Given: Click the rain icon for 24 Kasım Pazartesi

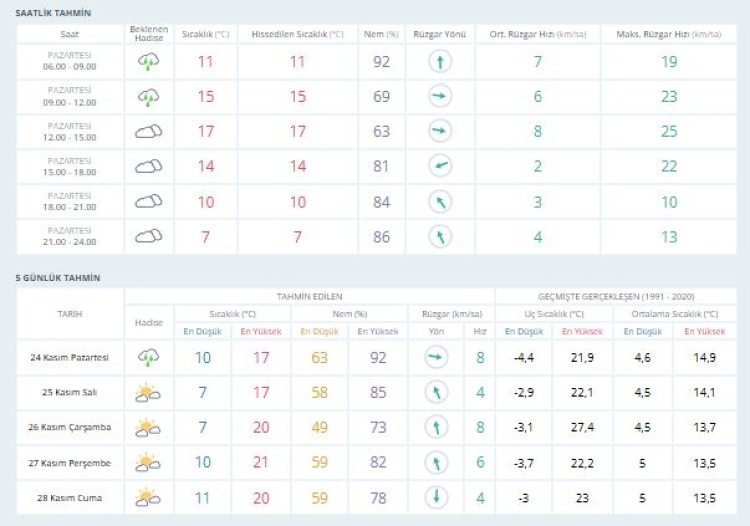Looking at the screenshot, I should pyautogui.click(x=148, y=357).
